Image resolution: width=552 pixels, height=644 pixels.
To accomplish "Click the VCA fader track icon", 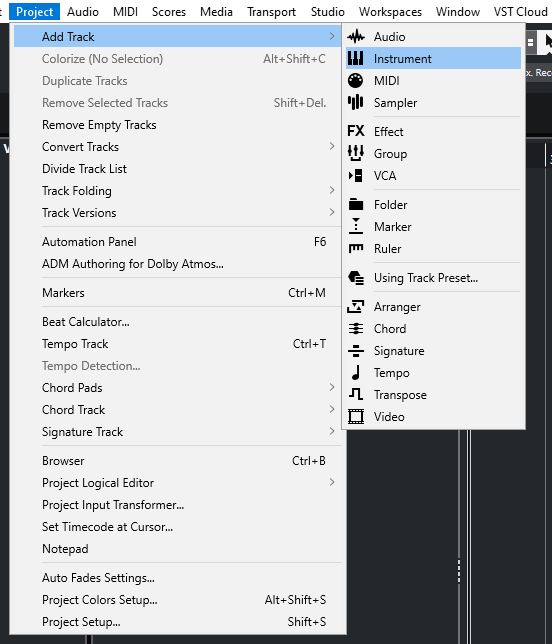I will [356, 175].
